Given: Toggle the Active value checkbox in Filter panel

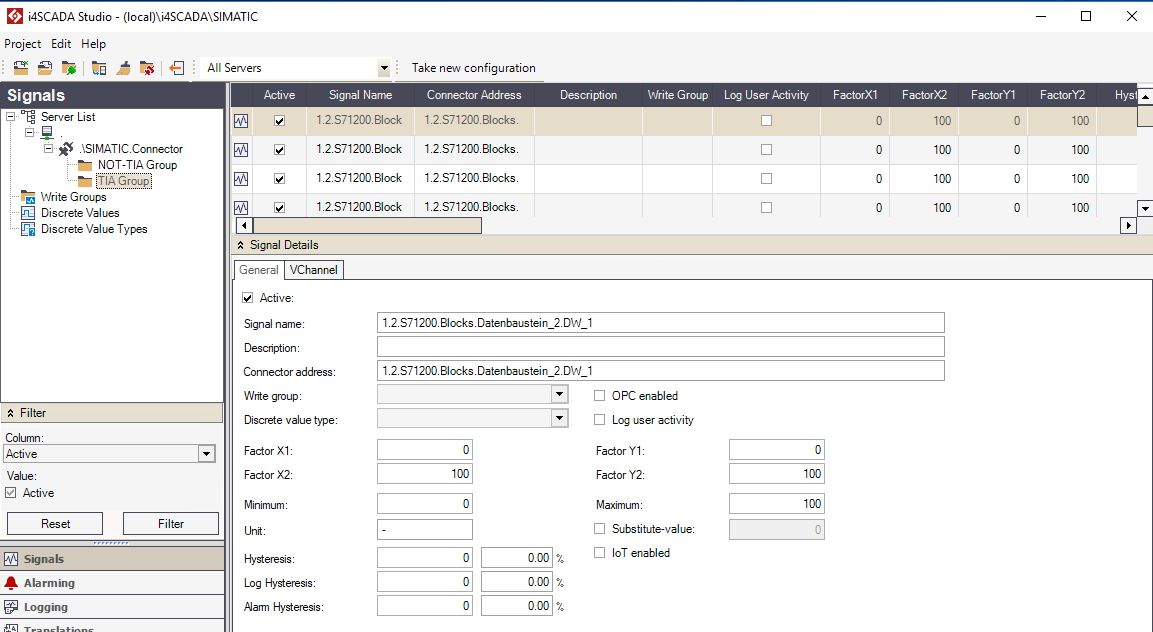Looking at the screenshot, I should [11, 493].
